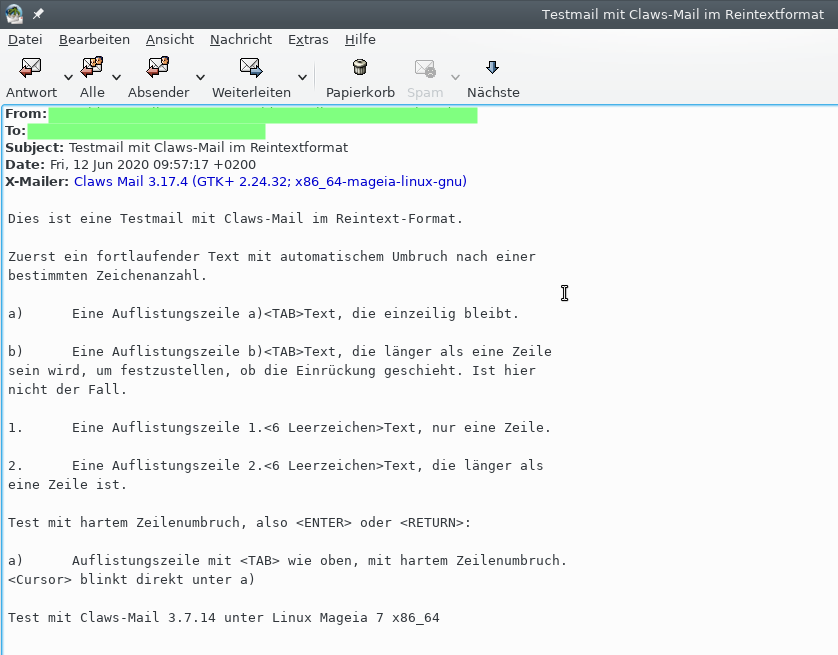Move message to trash with Papierkorb icon
Screen dimensions: 838x655
(360, 67)
